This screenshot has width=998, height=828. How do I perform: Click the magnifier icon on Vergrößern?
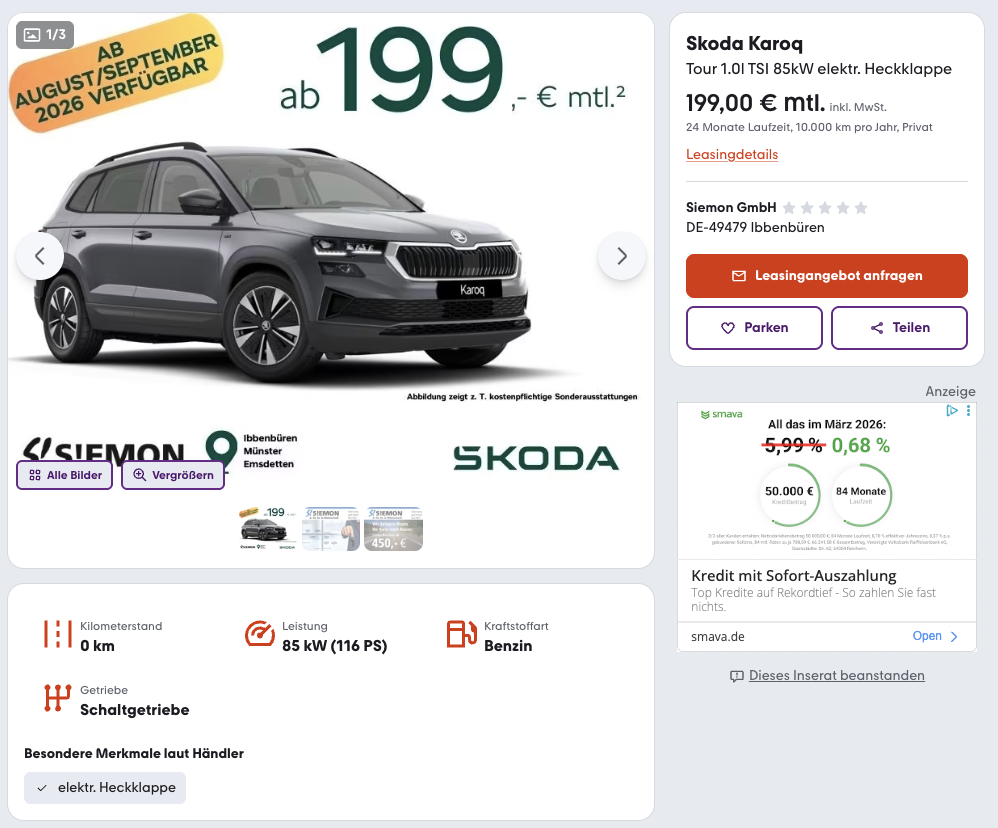[140, 475]
